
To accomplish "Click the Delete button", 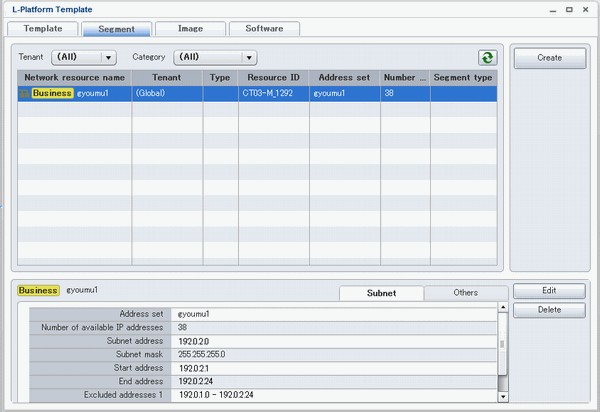I will [549, 310].
